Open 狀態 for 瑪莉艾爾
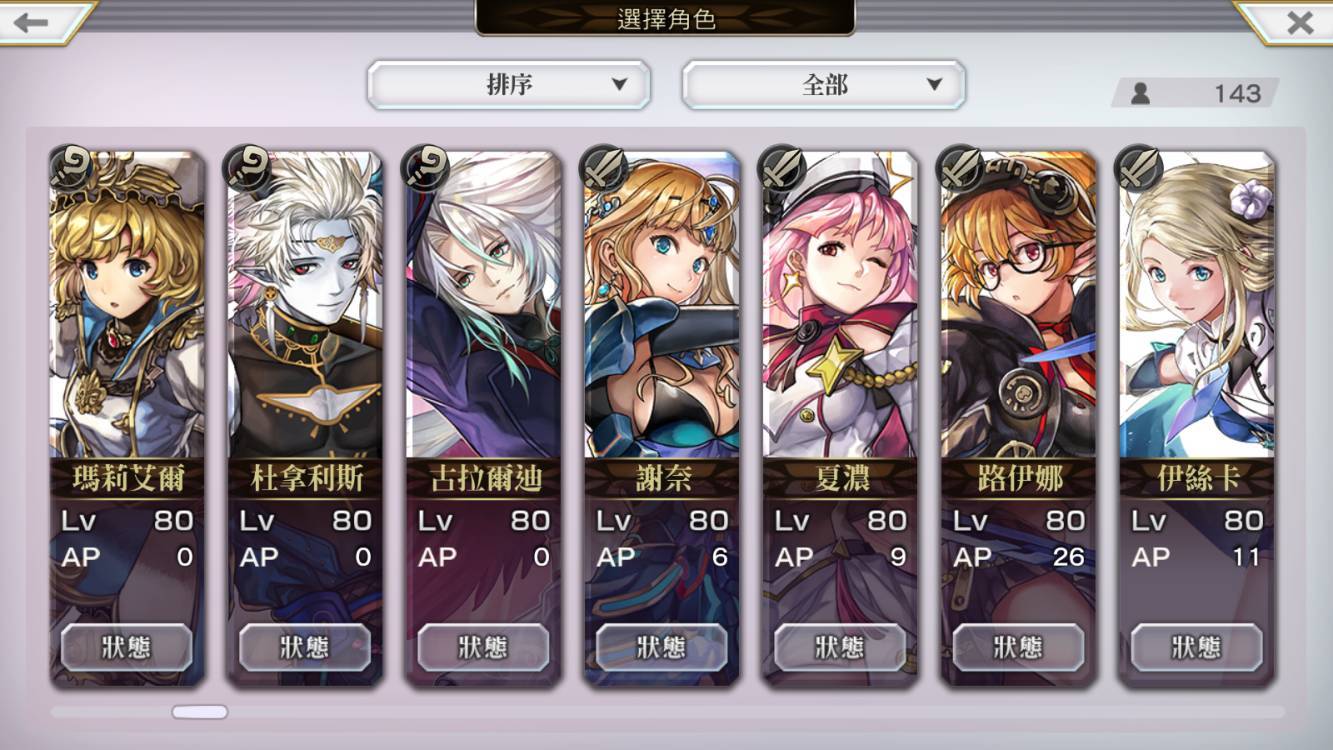The height and width of the screenshot is (750, 1333). point(127,647)
